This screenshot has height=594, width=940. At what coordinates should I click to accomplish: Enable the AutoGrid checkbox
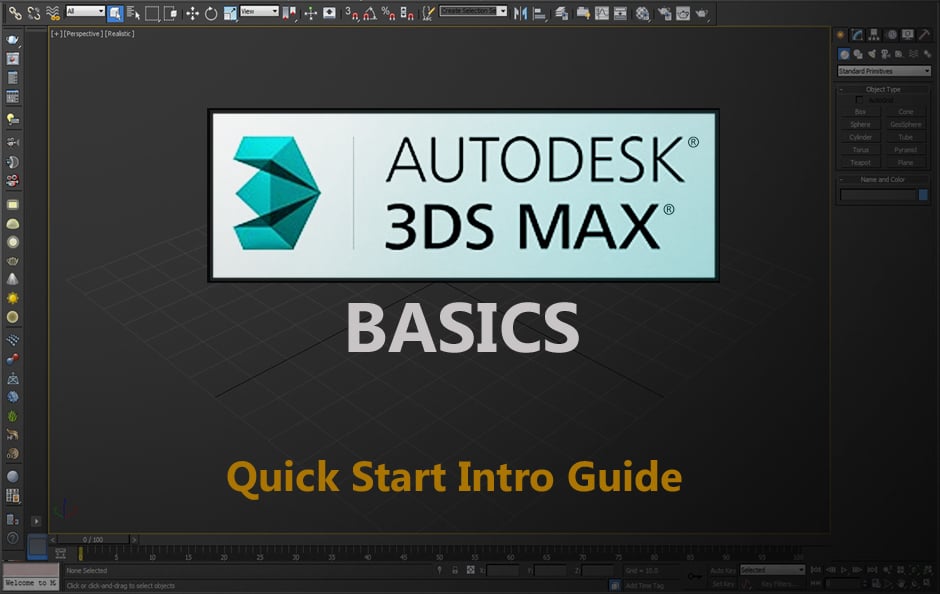859,100
